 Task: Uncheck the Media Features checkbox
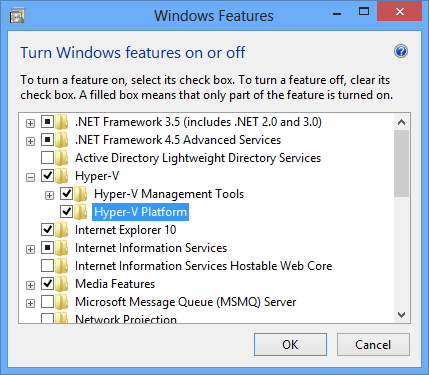click(x=47, y=284)
